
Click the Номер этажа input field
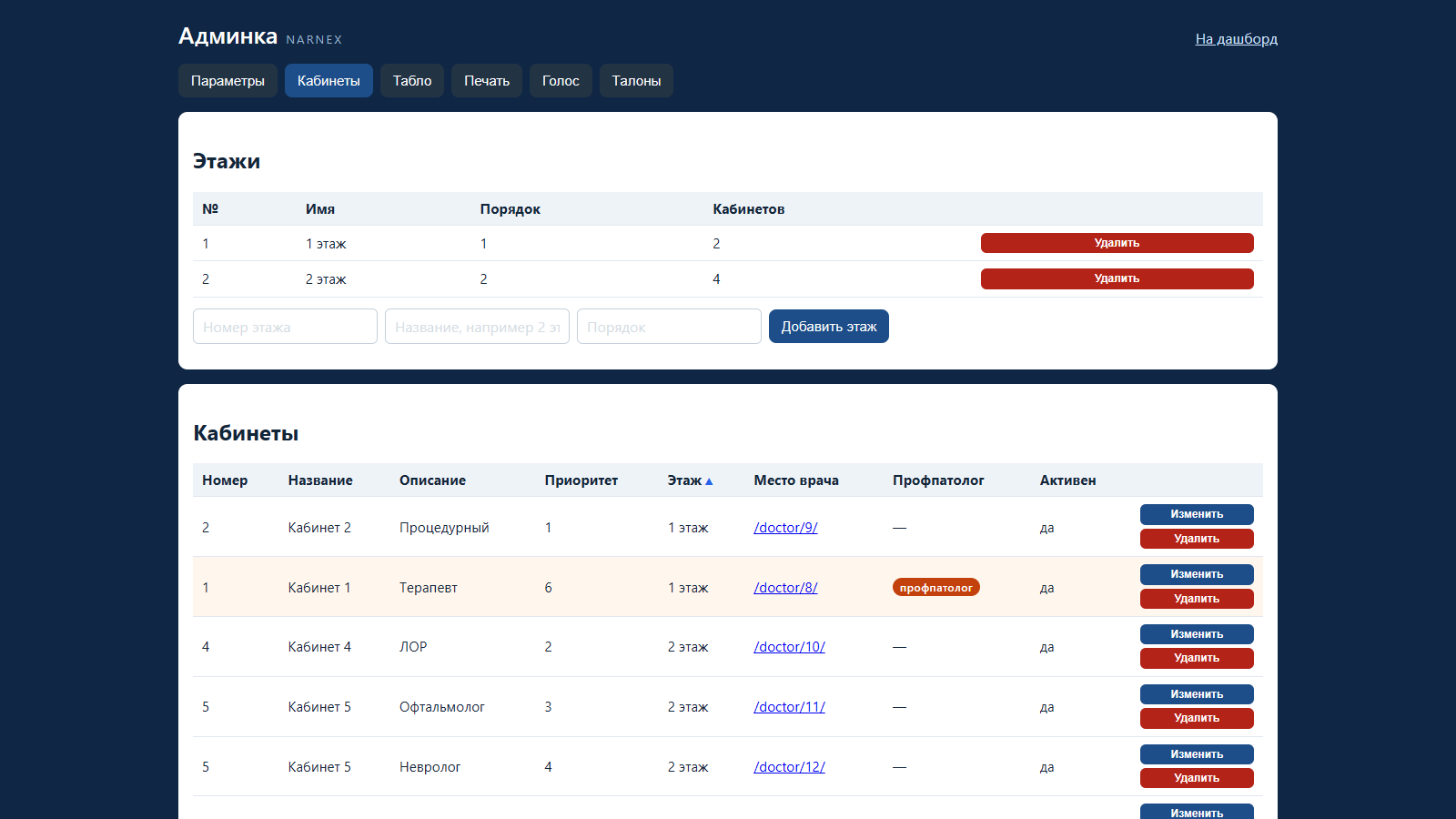(285, 327)
